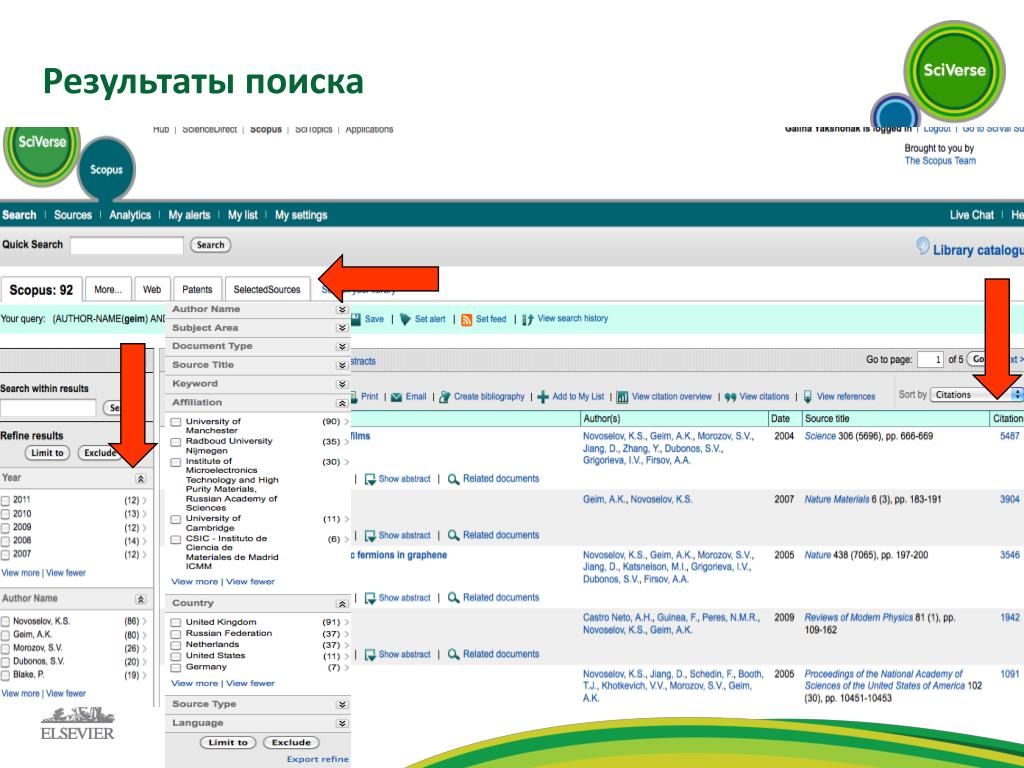Screen dimensions: 1024x768
Task: Click the Add to My List plus icon
Action: pyautogui.click(x=543, y=396)
